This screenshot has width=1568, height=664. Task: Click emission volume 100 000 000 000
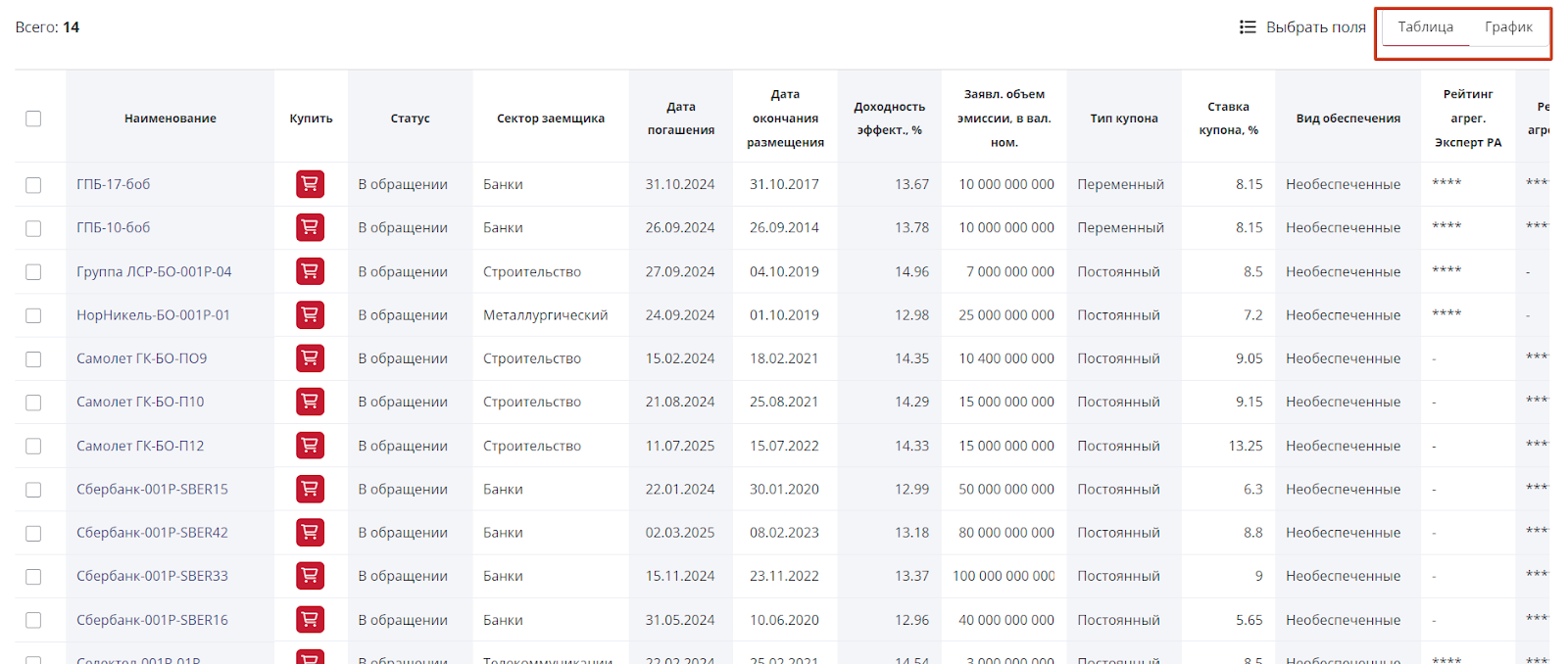(x=1004, y=576)
